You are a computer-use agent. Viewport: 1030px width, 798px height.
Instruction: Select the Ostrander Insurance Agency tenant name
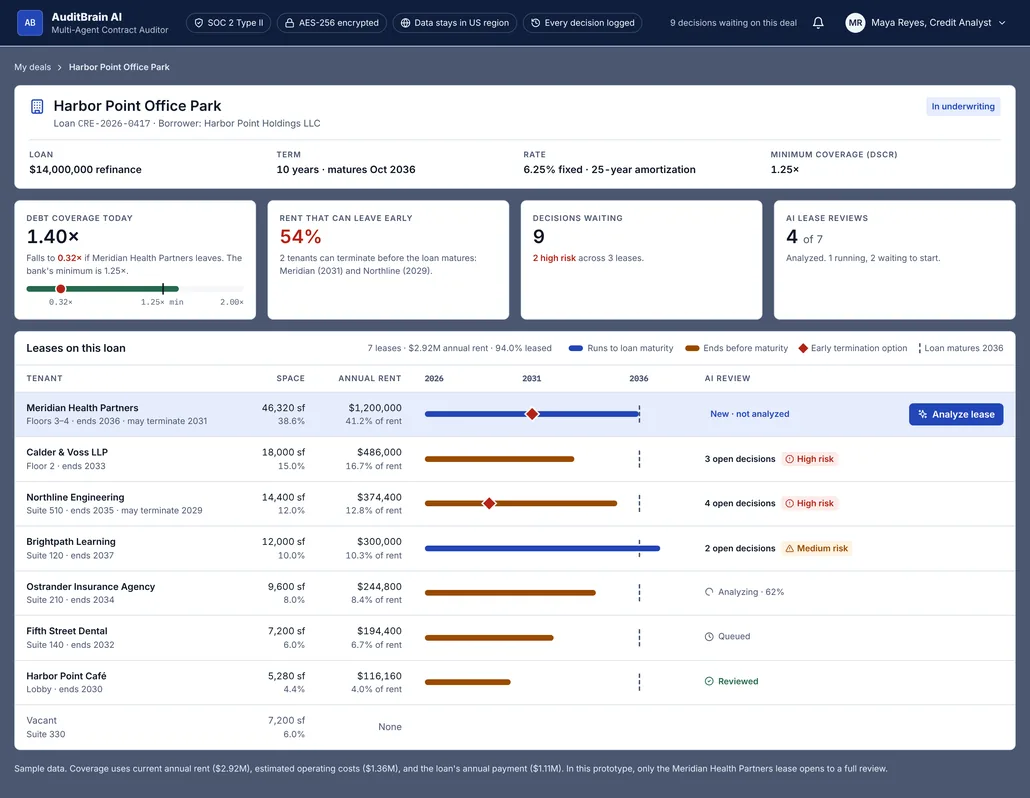(x=91, y=587)
